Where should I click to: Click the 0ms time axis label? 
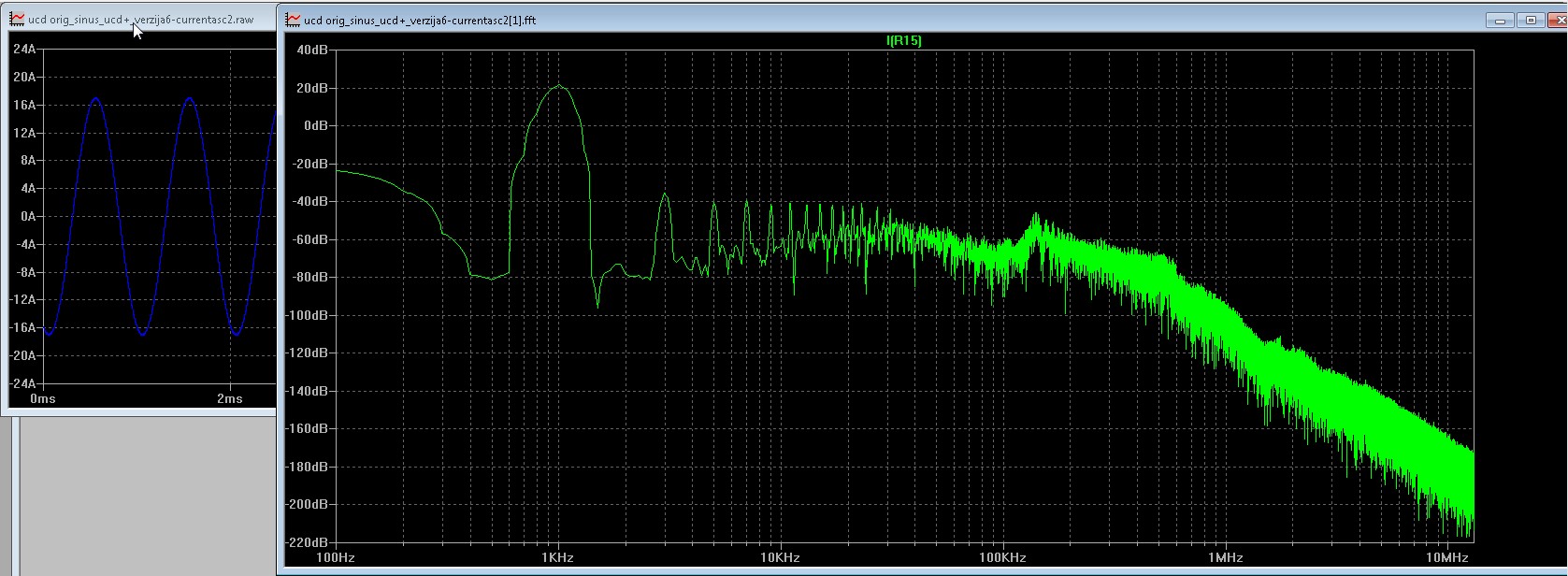point(43,398)
